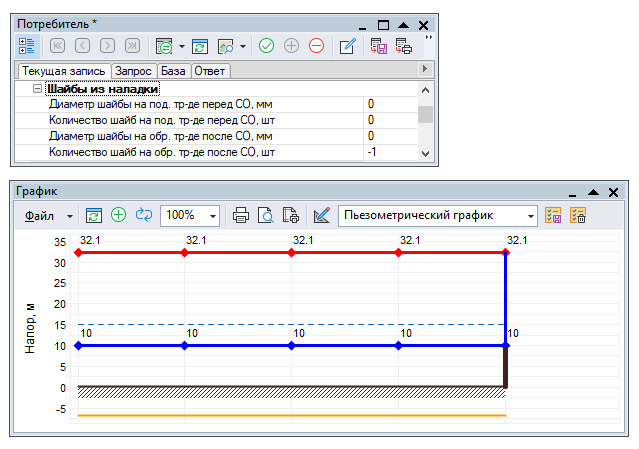Click the blue cycle arrows icon in График
Viewport: 639px width, 449px height.
[144, 215]
